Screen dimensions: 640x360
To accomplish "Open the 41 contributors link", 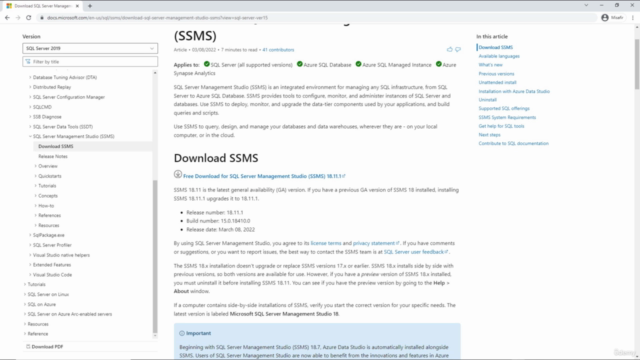I will pos(278,50).
